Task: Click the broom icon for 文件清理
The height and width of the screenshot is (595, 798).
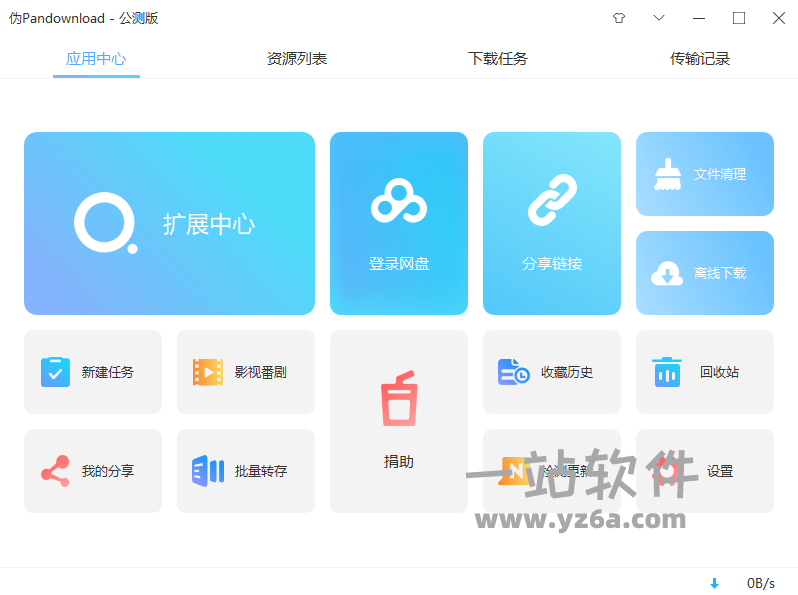Action: coord(667,174)
